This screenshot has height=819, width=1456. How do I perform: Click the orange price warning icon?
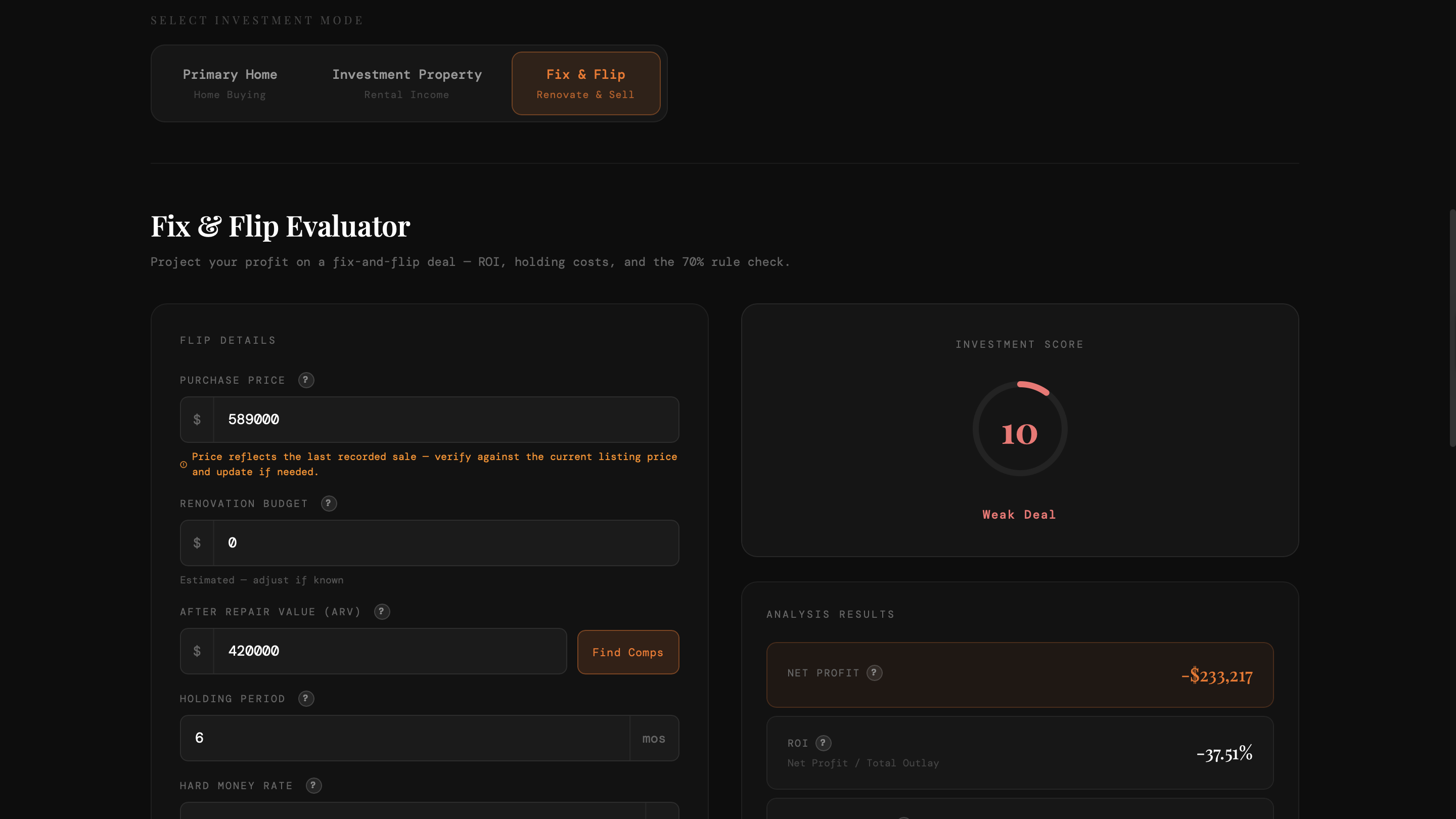pyautogui.click(x=184, y=465)
